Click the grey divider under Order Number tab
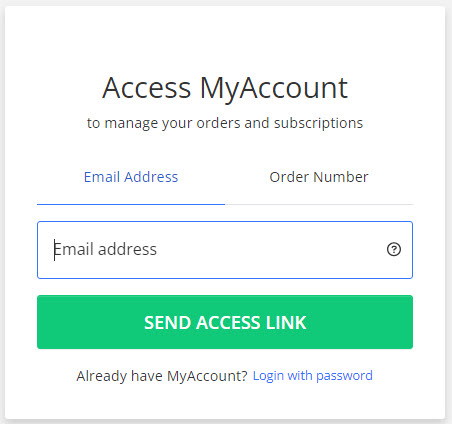The image size is (452, 424). [x=319, y=204]
